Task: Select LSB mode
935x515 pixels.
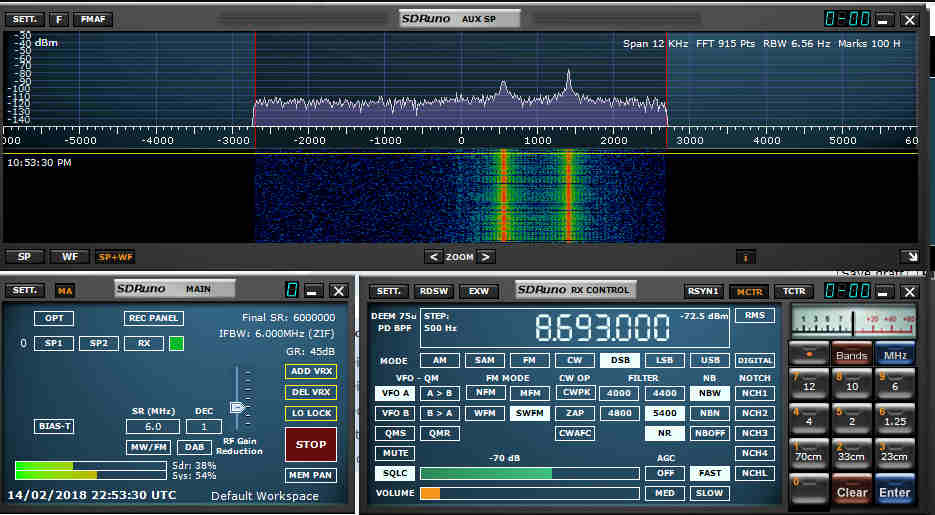Action: pyautogui.click(x=664, y=360)
